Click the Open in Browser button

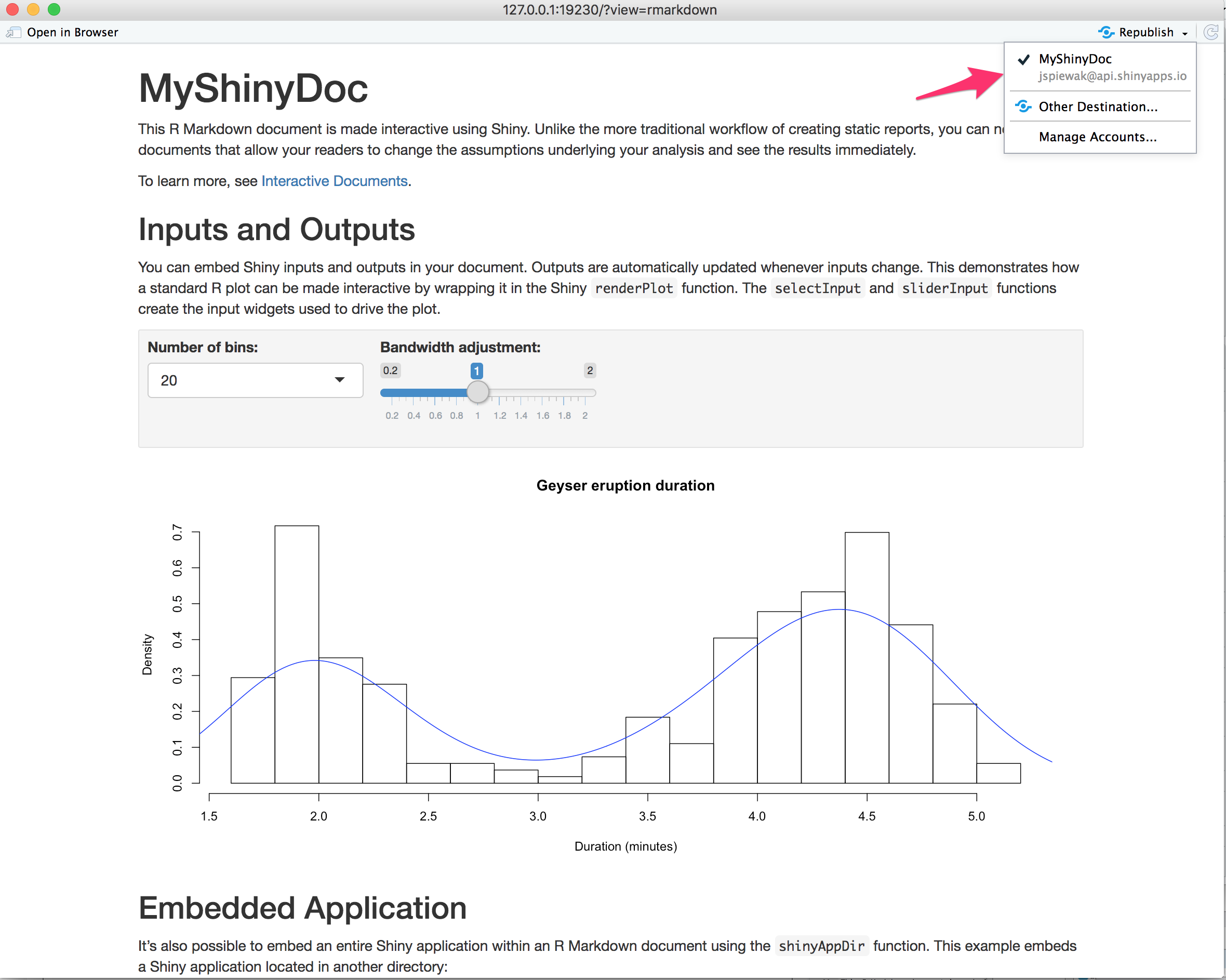click(x=62, y=32)
